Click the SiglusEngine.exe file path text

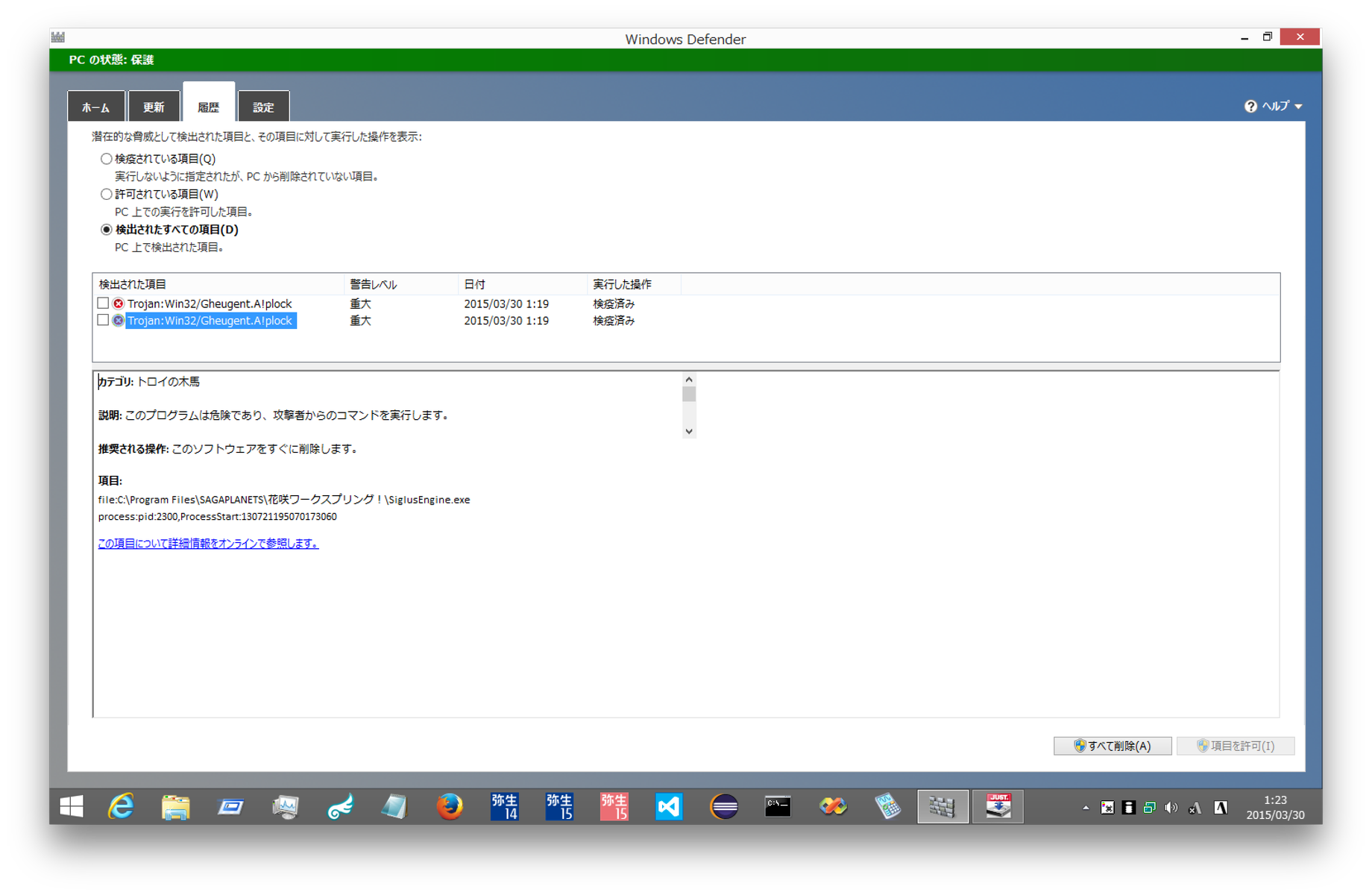point(284,500)
